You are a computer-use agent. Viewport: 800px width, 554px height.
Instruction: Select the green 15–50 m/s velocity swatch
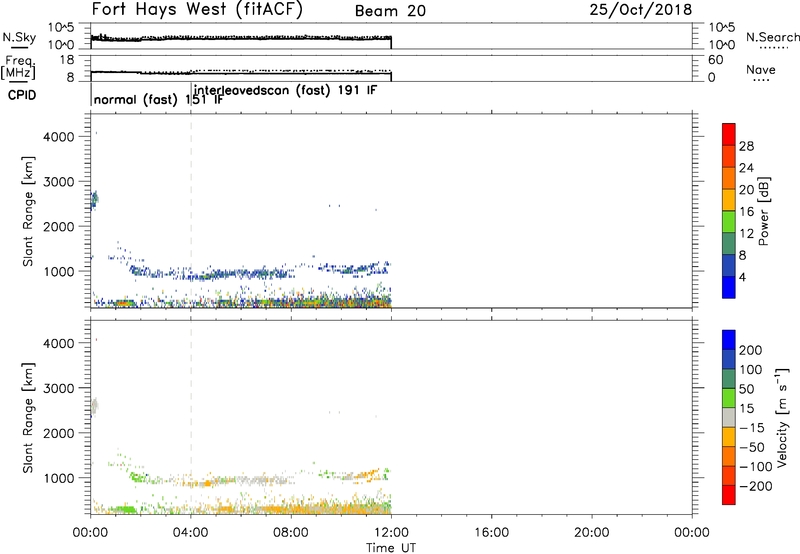[729, 398]
